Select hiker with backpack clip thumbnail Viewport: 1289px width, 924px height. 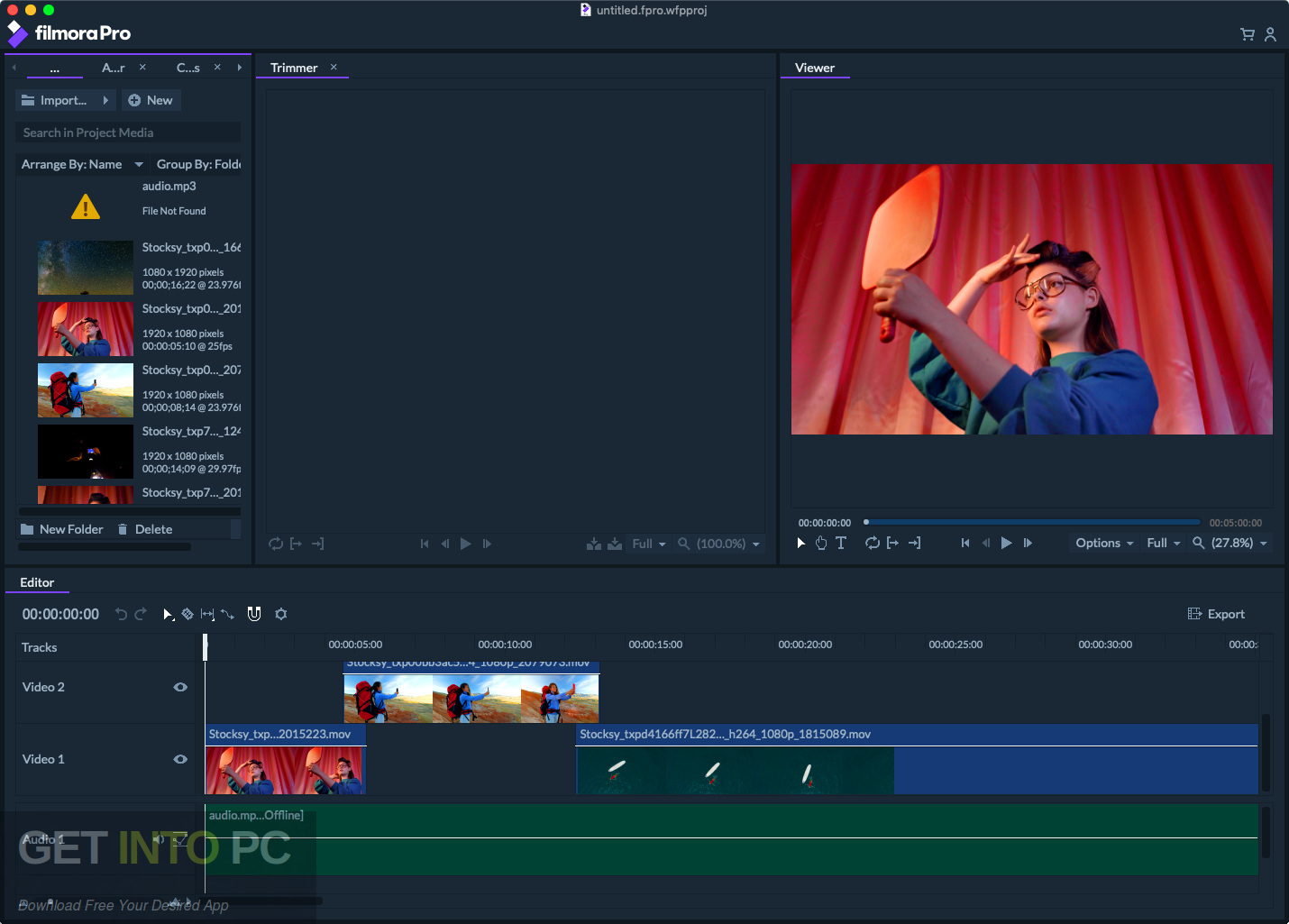click(86, 390)
